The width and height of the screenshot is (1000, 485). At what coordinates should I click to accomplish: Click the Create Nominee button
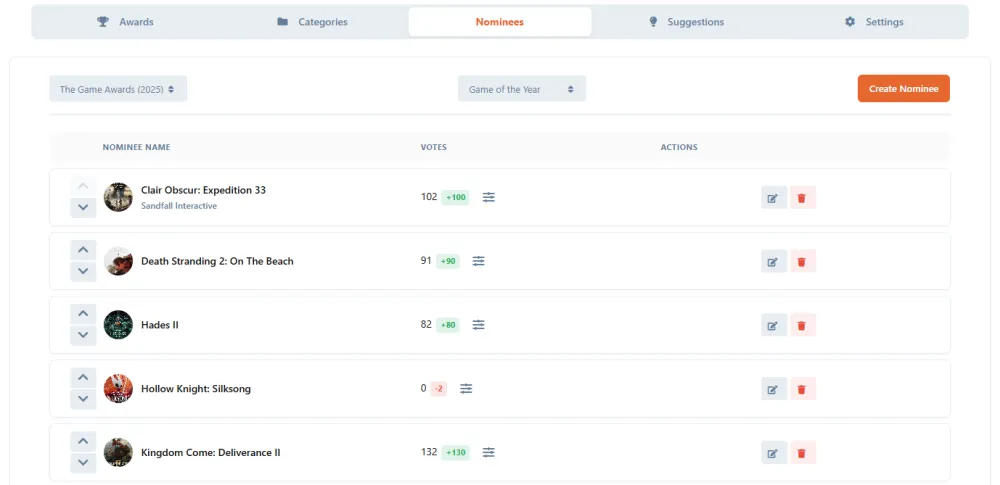(x=904, y=89)
